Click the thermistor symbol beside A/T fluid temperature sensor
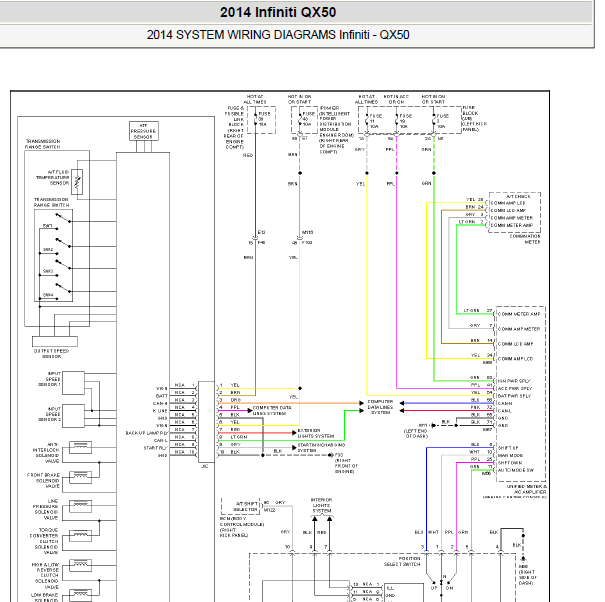This screenshot has width=605, height=602. pyautogui.click(x=77, y=182)
